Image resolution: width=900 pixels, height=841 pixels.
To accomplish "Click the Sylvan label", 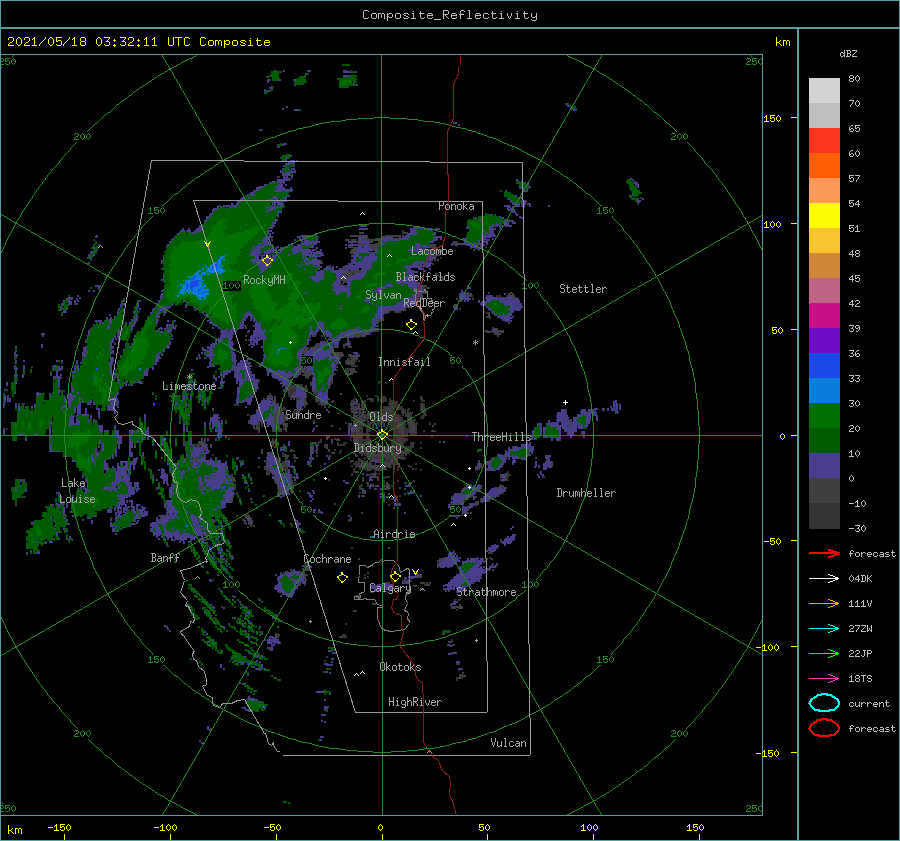I will [383, 295].
